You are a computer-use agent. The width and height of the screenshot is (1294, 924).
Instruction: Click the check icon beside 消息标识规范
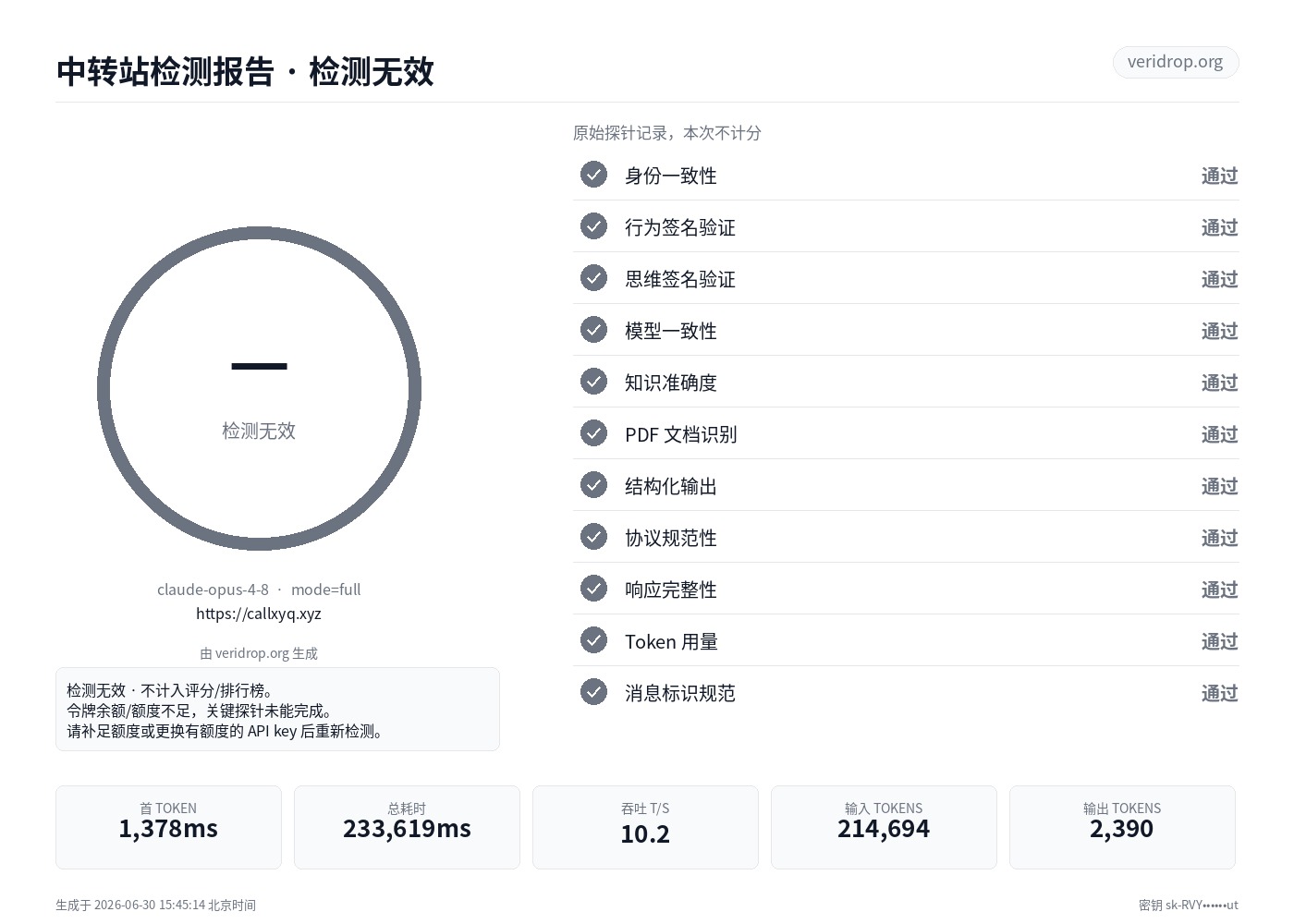[593, 692]
